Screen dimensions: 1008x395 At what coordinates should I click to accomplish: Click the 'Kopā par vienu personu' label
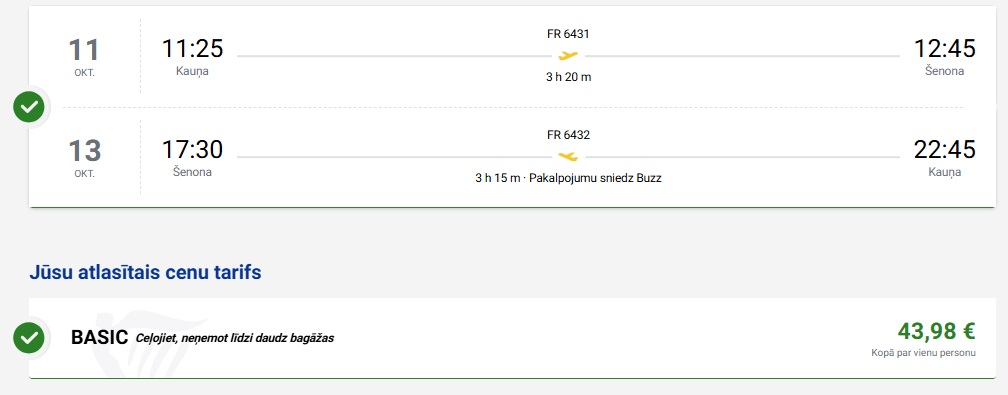click(923, 353)
